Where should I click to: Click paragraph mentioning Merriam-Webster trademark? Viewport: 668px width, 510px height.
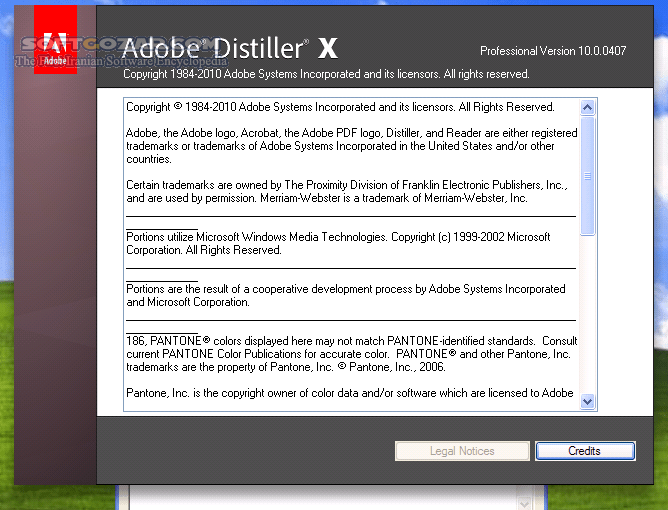pyautogui.click(x=347, y=191)
